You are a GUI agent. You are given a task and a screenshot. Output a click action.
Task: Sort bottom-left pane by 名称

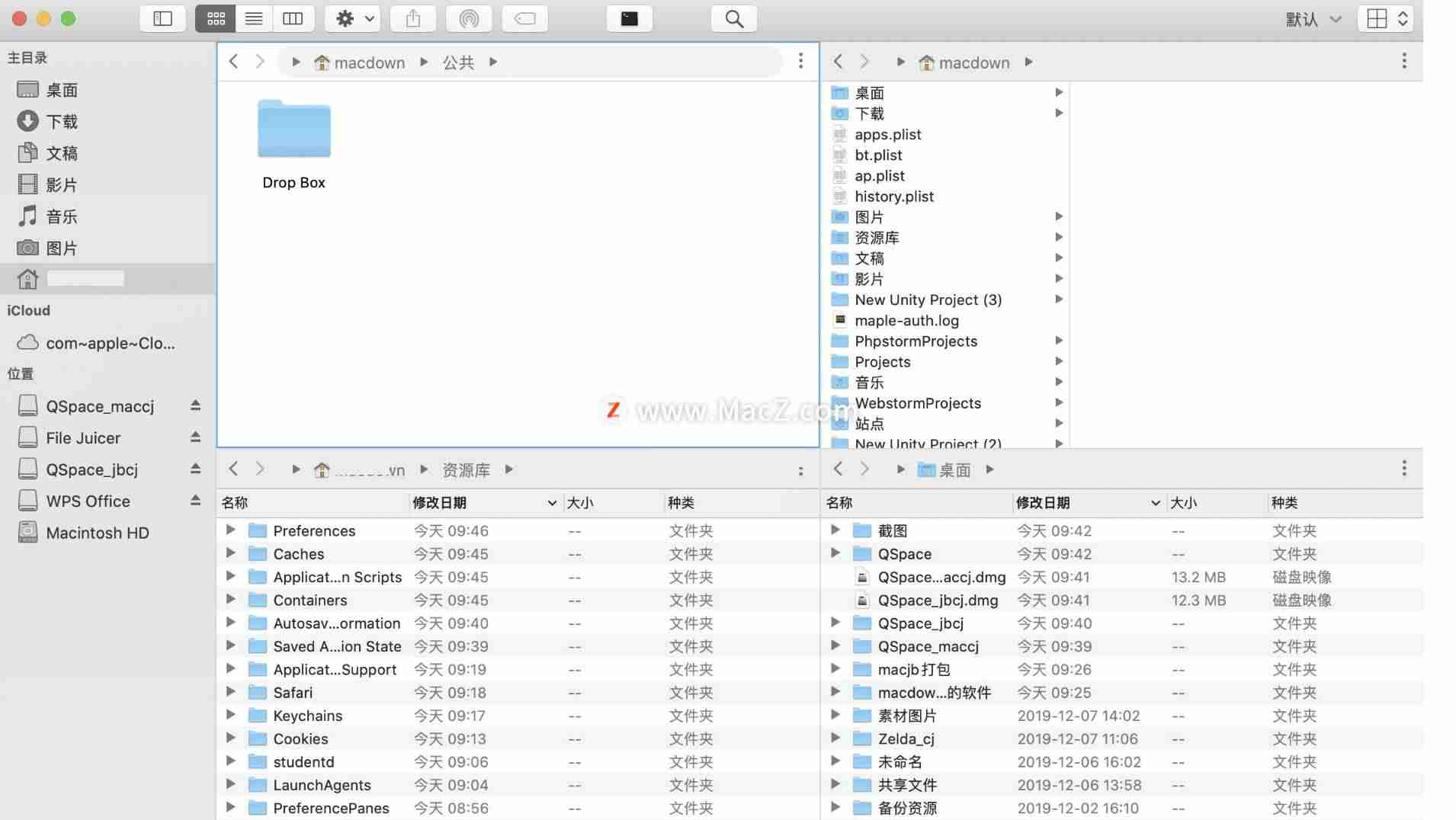313,503
